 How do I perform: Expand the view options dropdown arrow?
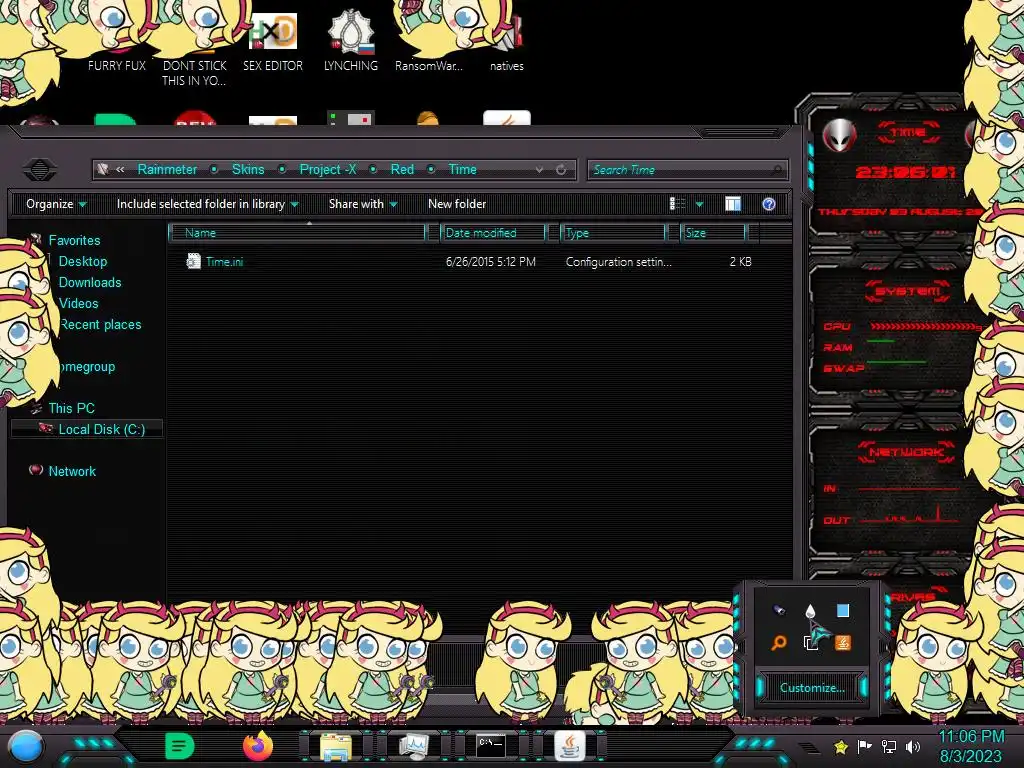point(699,204)
